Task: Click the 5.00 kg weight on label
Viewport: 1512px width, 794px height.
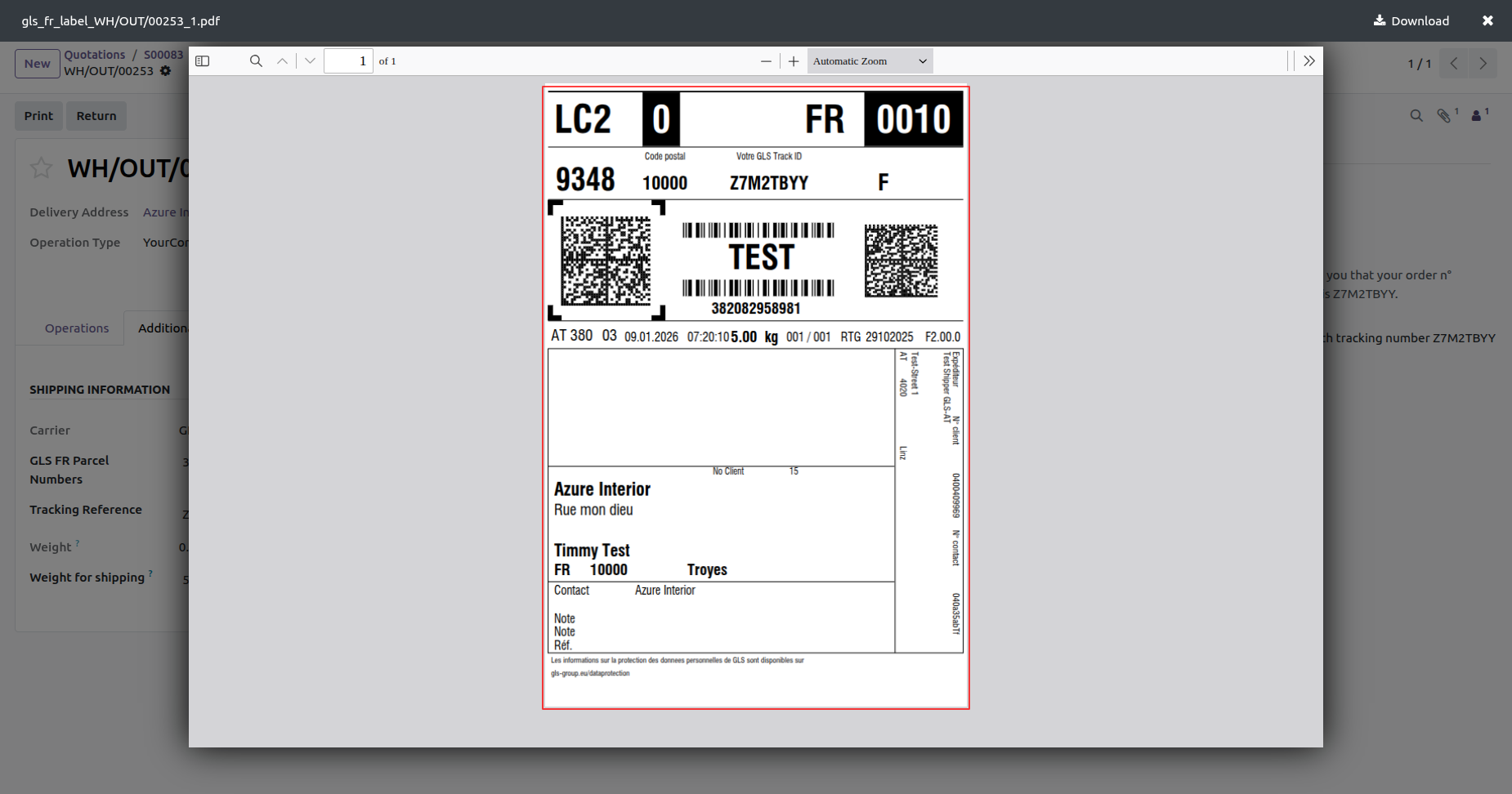Action: coord(754,337)
